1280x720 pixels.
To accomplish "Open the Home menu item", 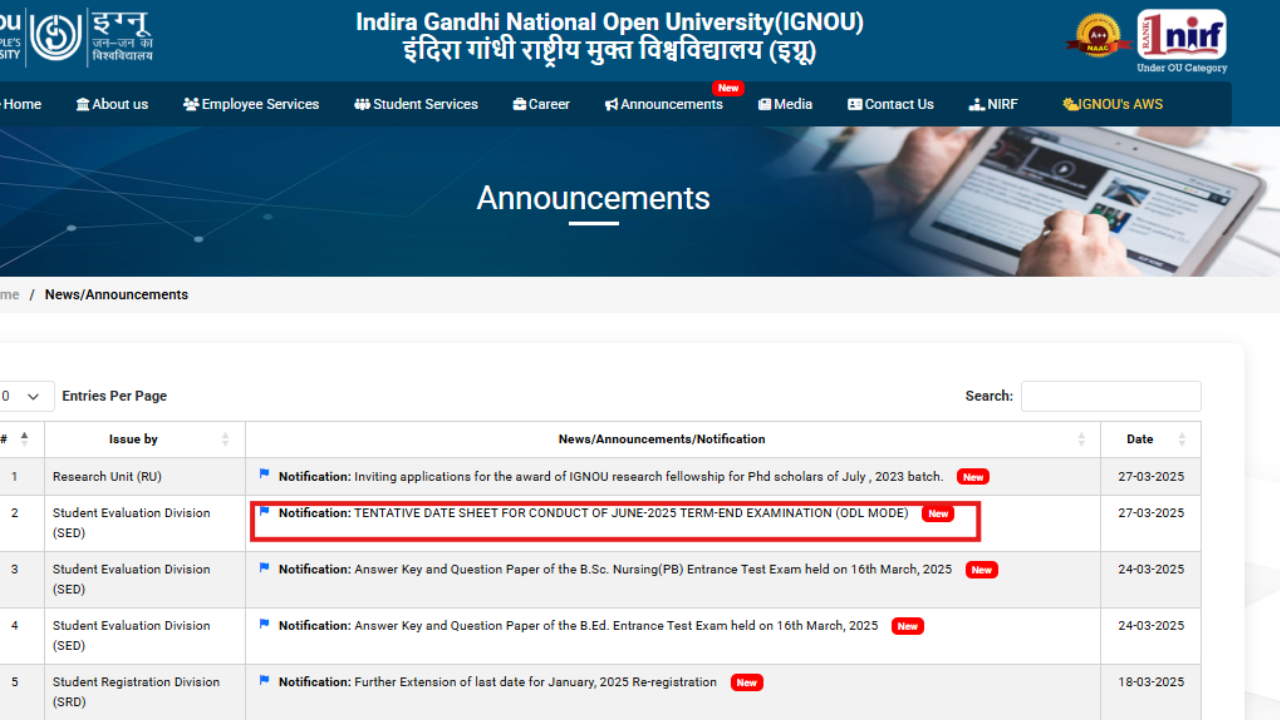I will (x=20, y=104).
